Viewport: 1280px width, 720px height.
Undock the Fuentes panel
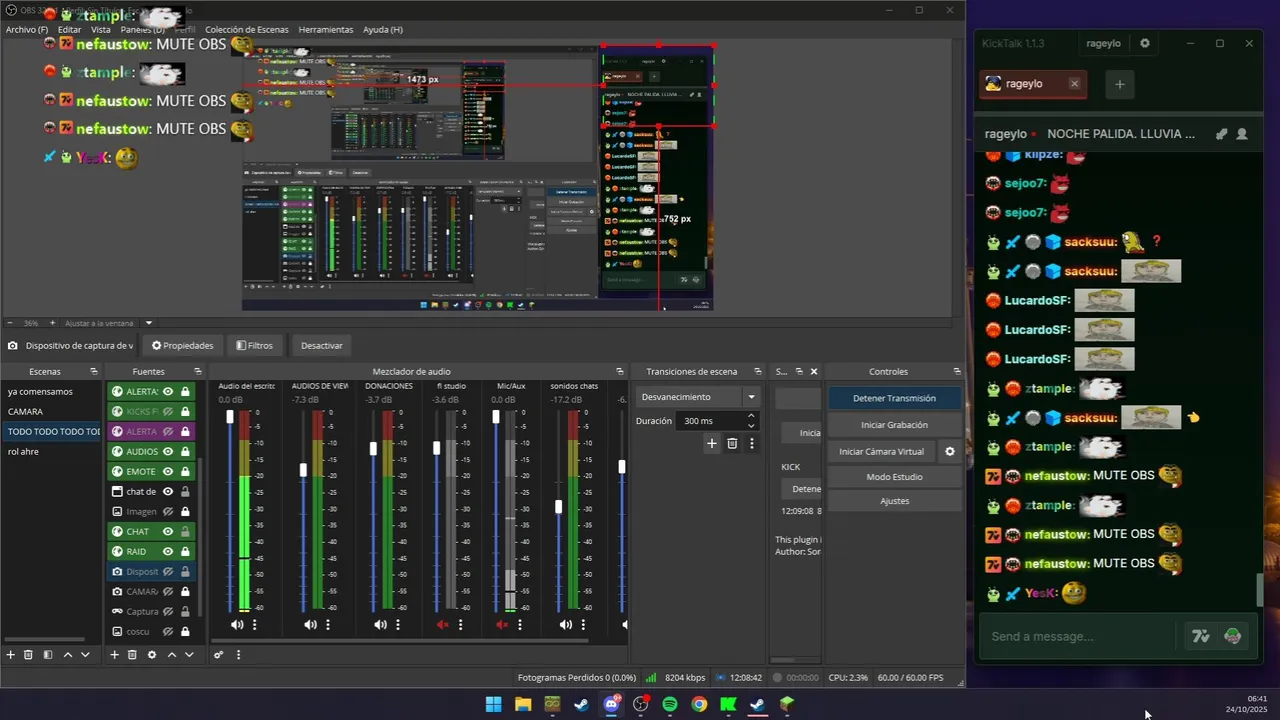(198, 372)
